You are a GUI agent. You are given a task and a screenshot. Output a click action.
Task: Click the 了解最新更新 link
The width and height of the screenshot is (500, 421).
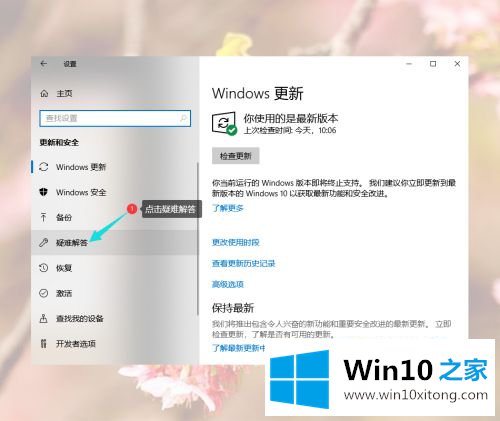click(239, 348)
